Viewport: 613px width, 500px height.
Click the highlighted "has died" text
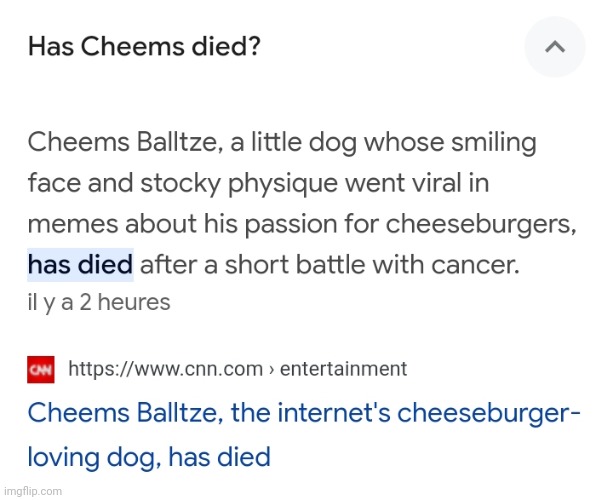point(80,265)
